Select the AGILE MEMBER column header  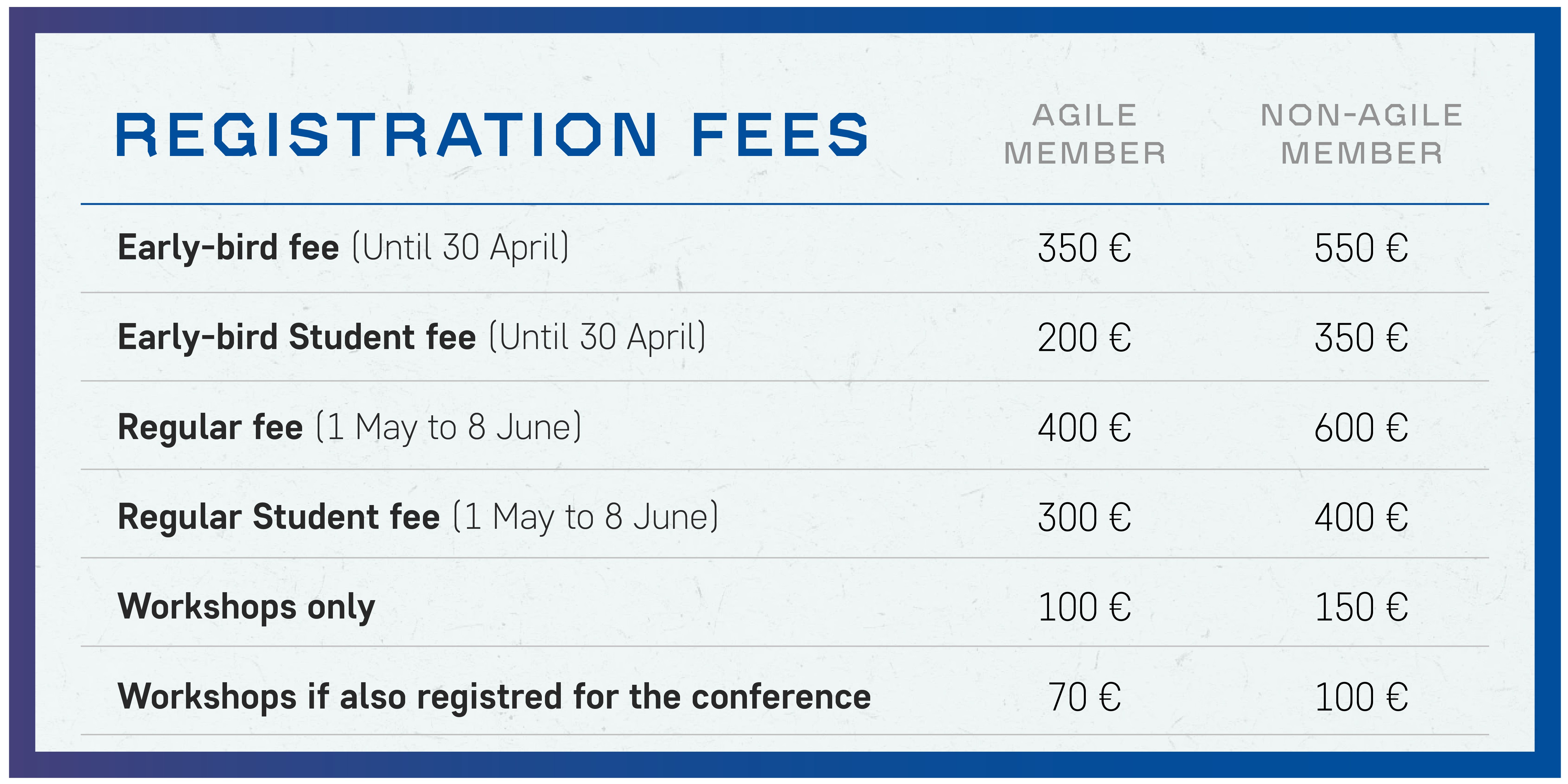[1085, 134]
